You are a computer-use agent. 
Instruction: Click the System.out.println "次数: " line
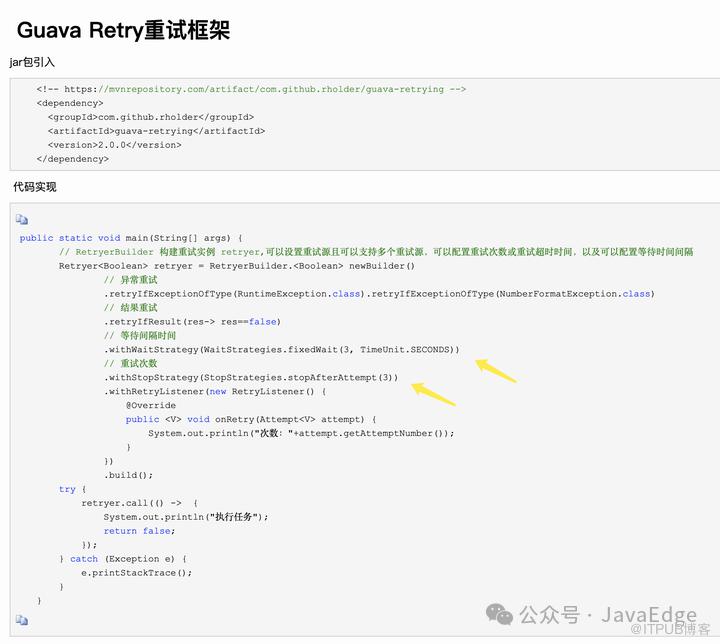click(301, 433)
